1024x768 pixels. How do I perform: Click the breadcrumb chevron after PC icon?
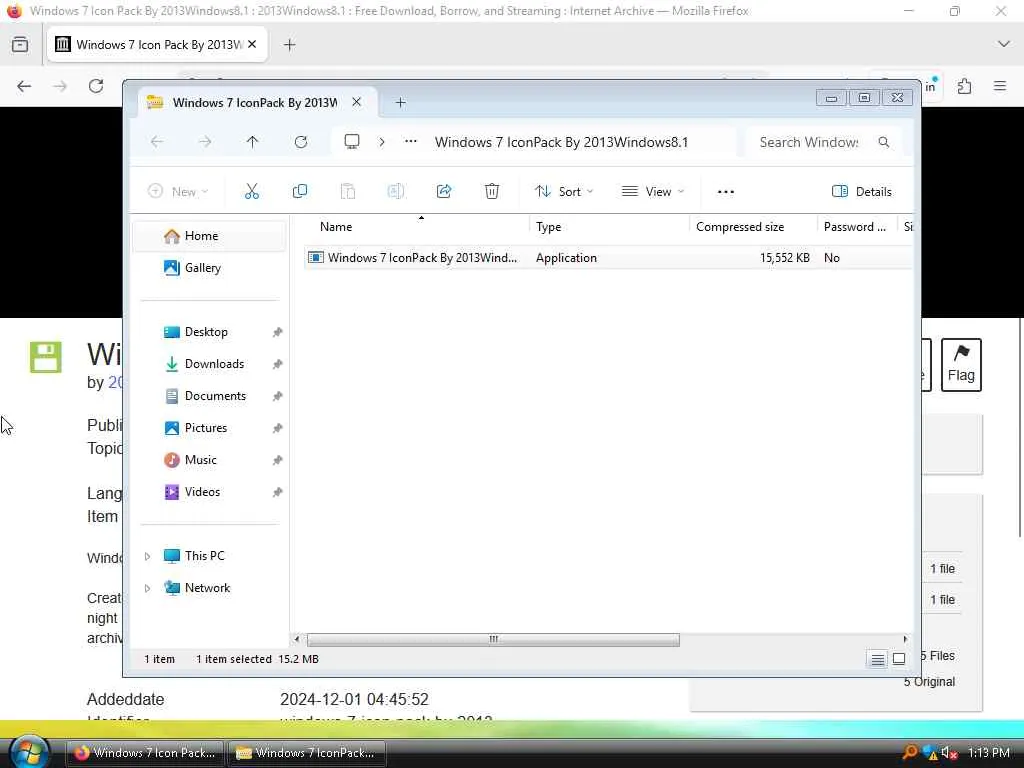click(382, 142)
